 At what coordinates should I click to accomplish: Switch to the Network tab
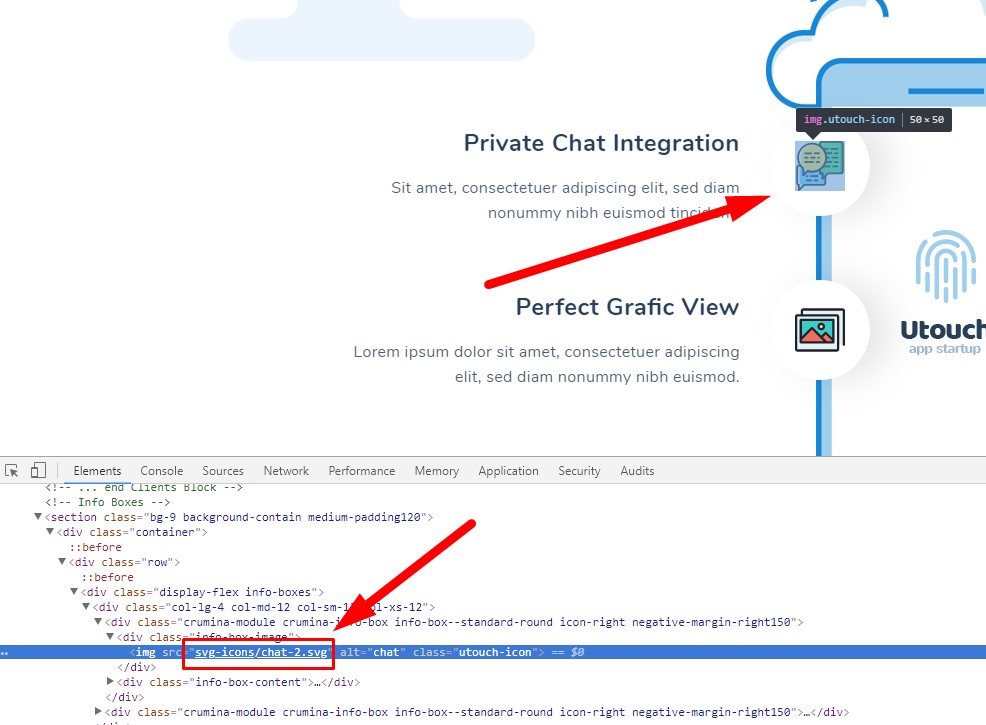[286, 471]
